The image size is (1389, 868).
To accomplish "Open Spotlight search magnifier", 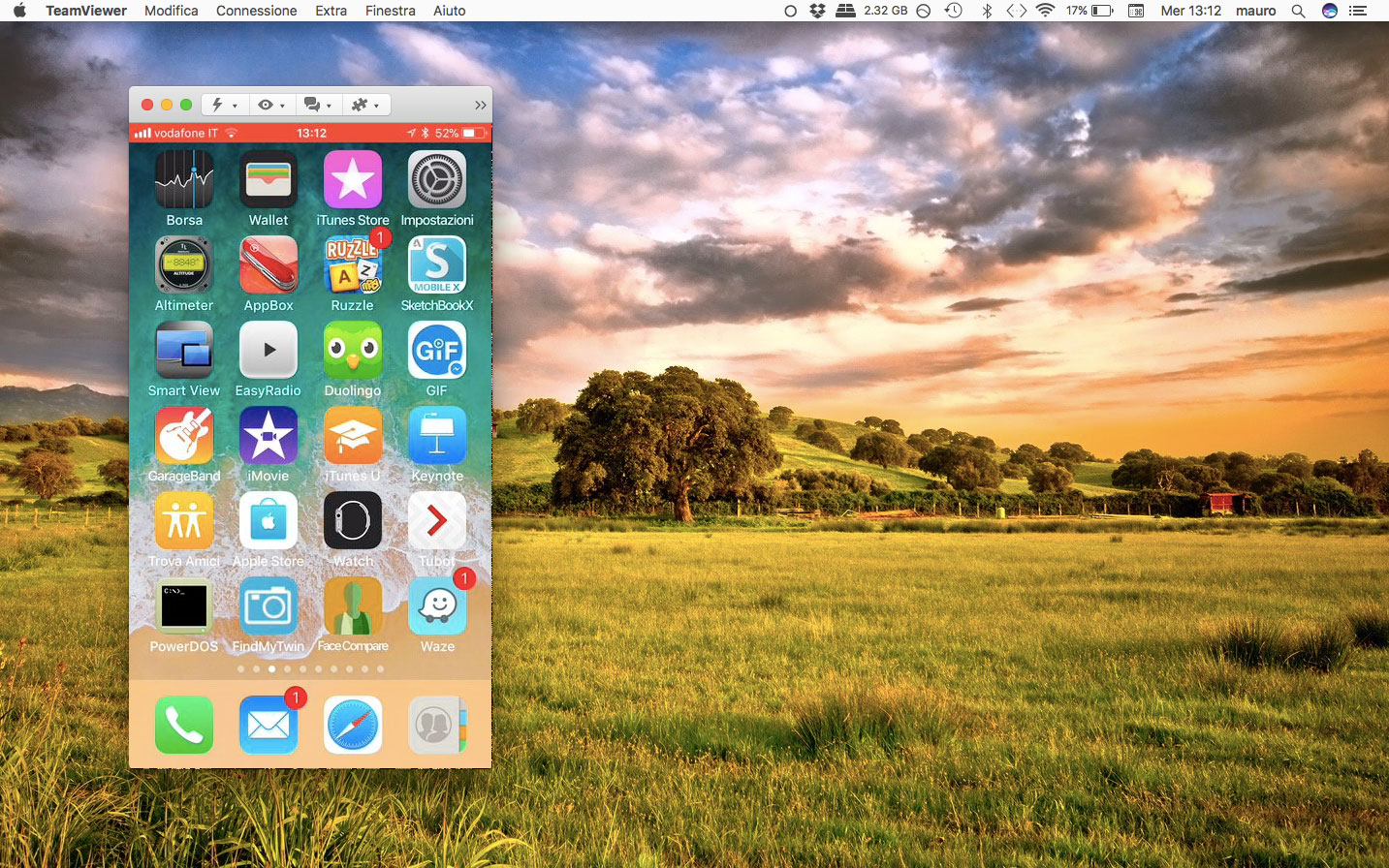I will 1299,11.
